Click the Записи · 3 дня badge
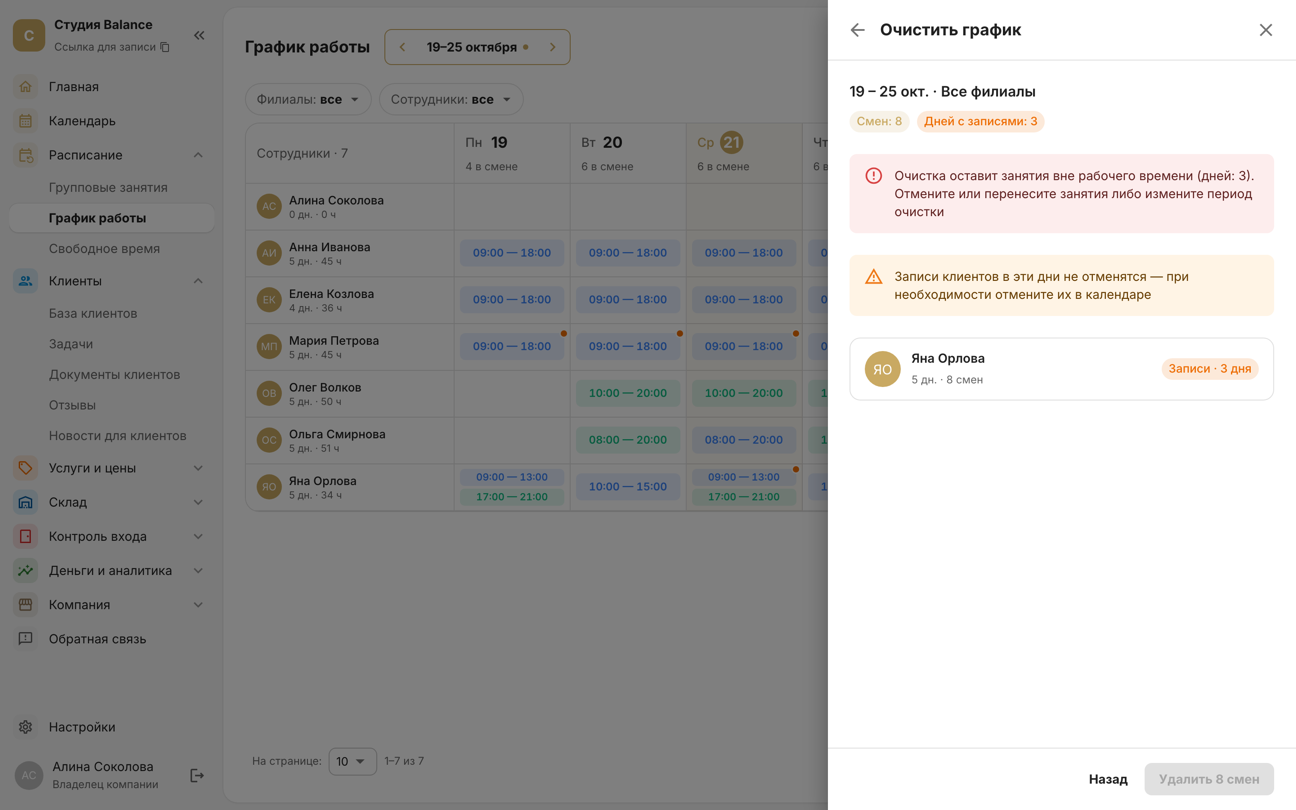 tap(1210, 369)
